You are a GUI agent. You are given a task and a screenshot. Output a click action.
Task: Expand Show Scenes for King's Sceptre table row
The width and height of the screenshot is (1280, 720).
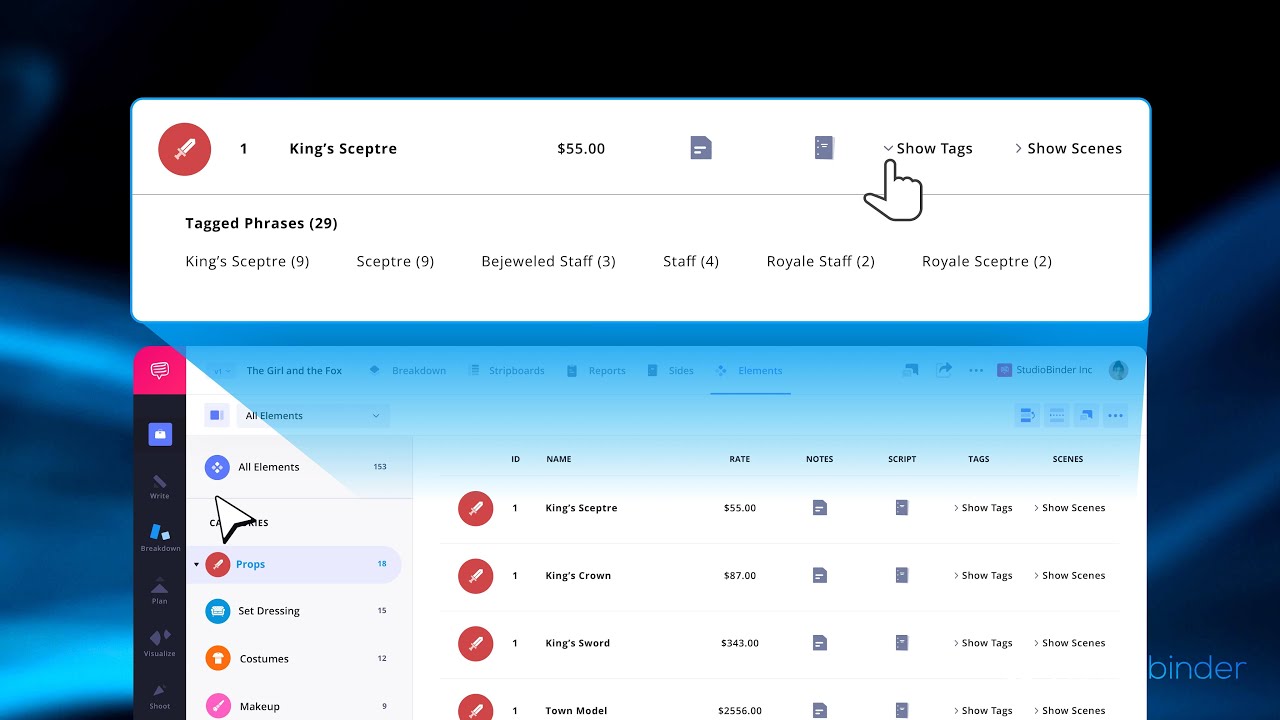(x=1070, y=508)
